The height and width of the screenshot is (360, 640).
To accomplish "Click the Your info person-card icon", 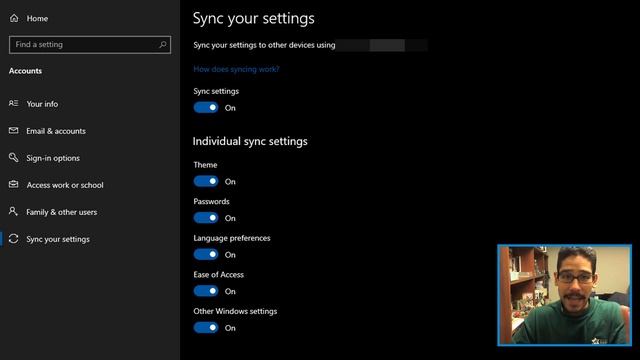I will click(x=13, y=104).
